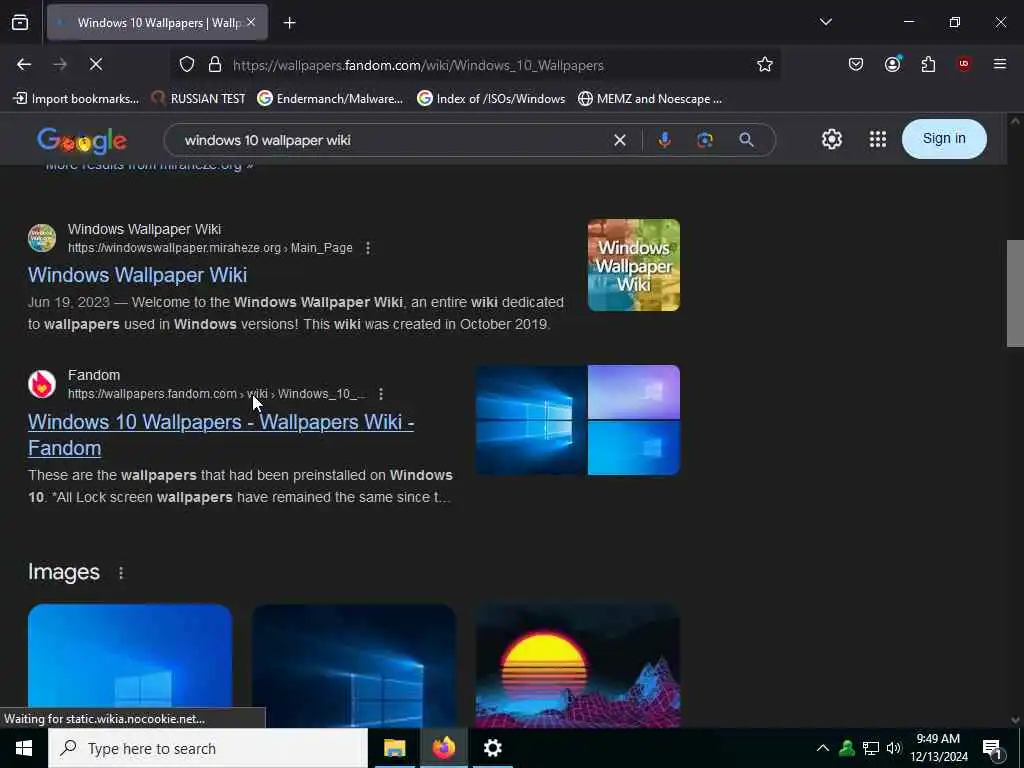
Task: Open Index of /ISOs/Windows bookmark
Action: click(x=491, y=99)
